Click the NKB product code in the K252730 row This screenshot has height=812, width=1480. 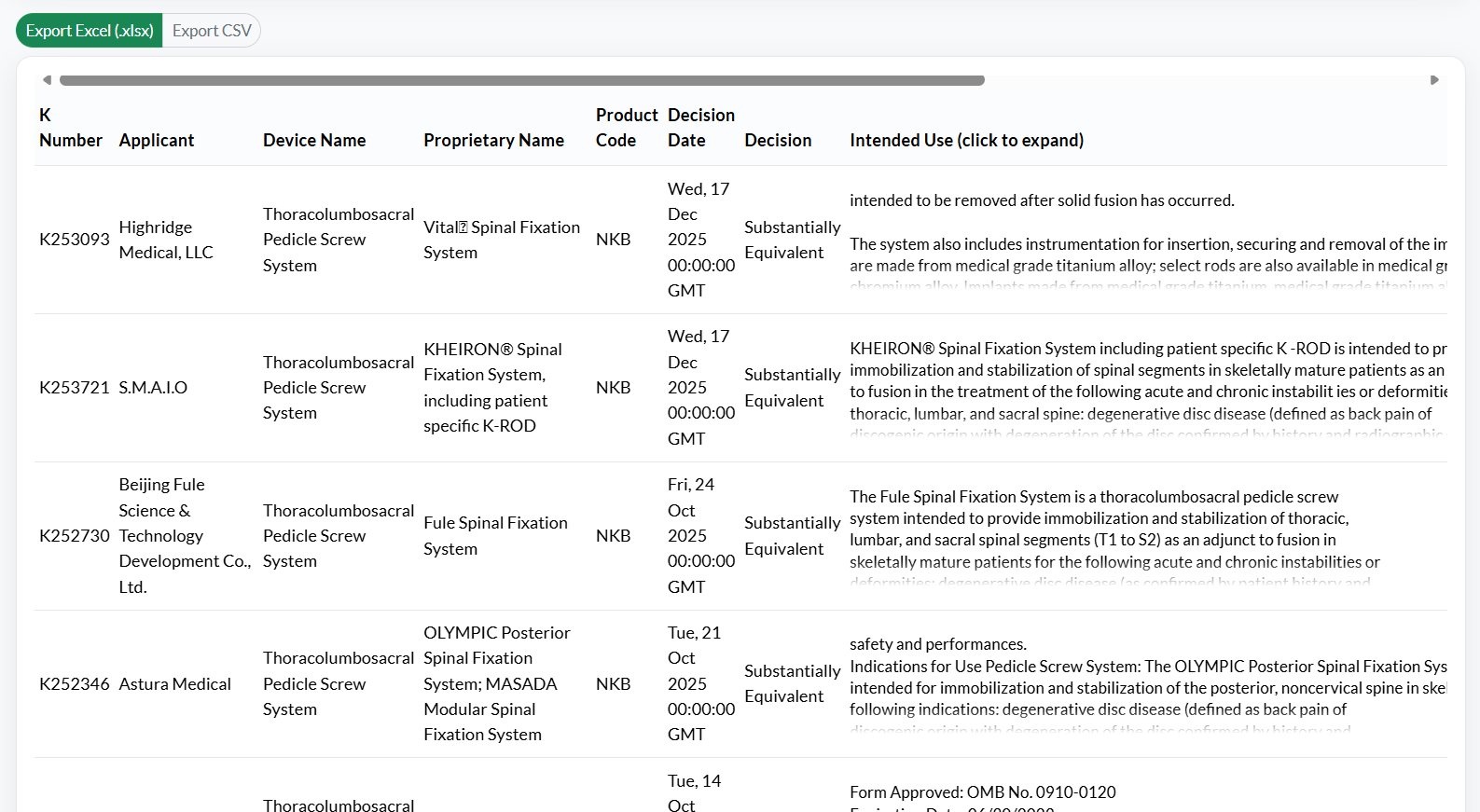tap(614, 536)
